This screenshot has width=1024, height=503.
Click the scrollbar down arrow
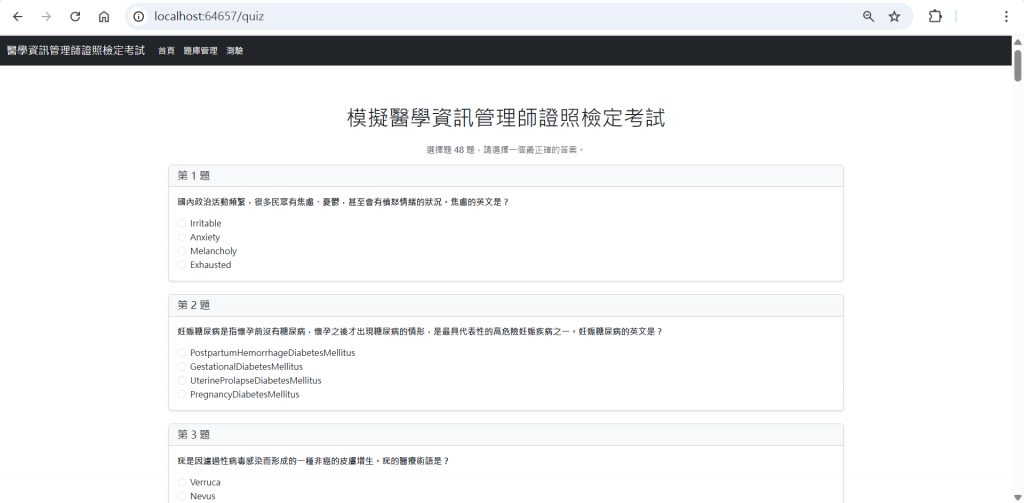(x=1017, y=498)
